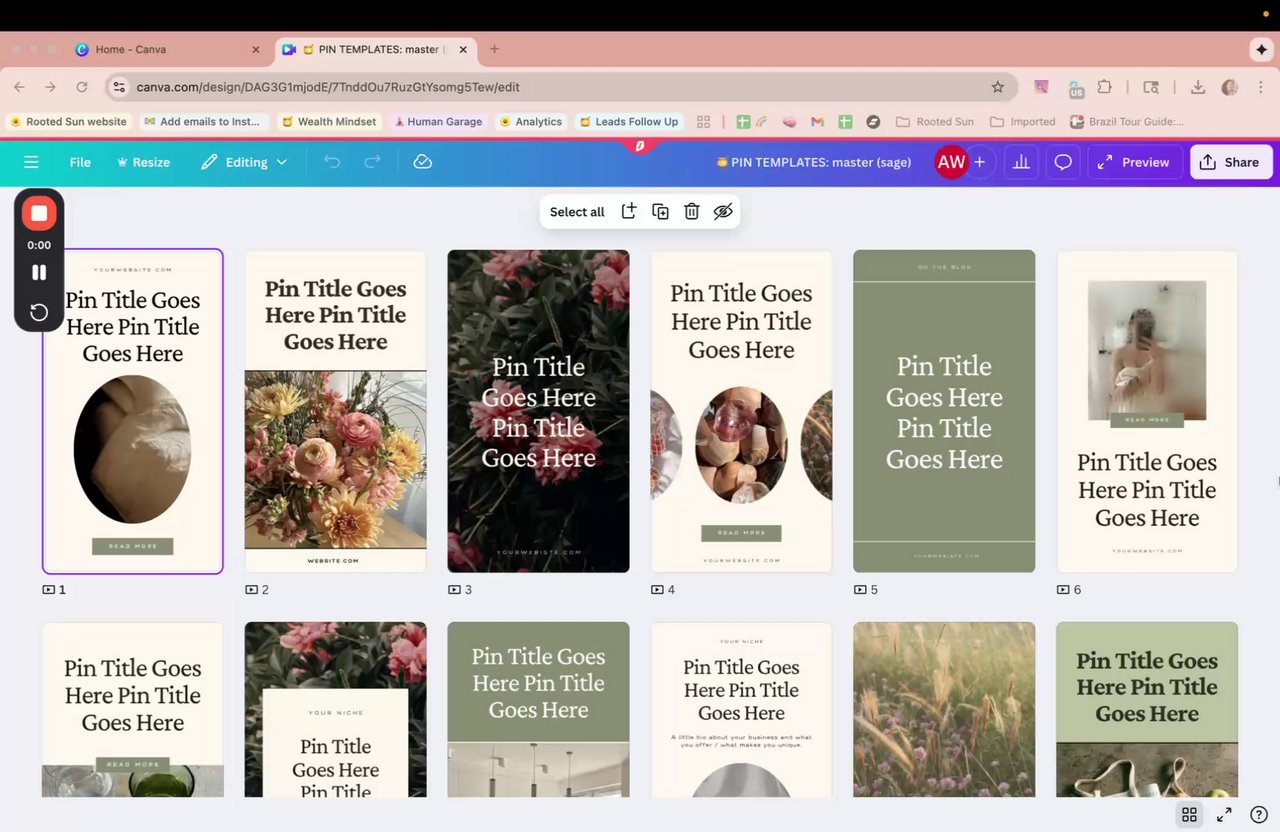Viewport: 1280px width, 832px height.
Task: Open the help question mark icon
Action: 1259,815
